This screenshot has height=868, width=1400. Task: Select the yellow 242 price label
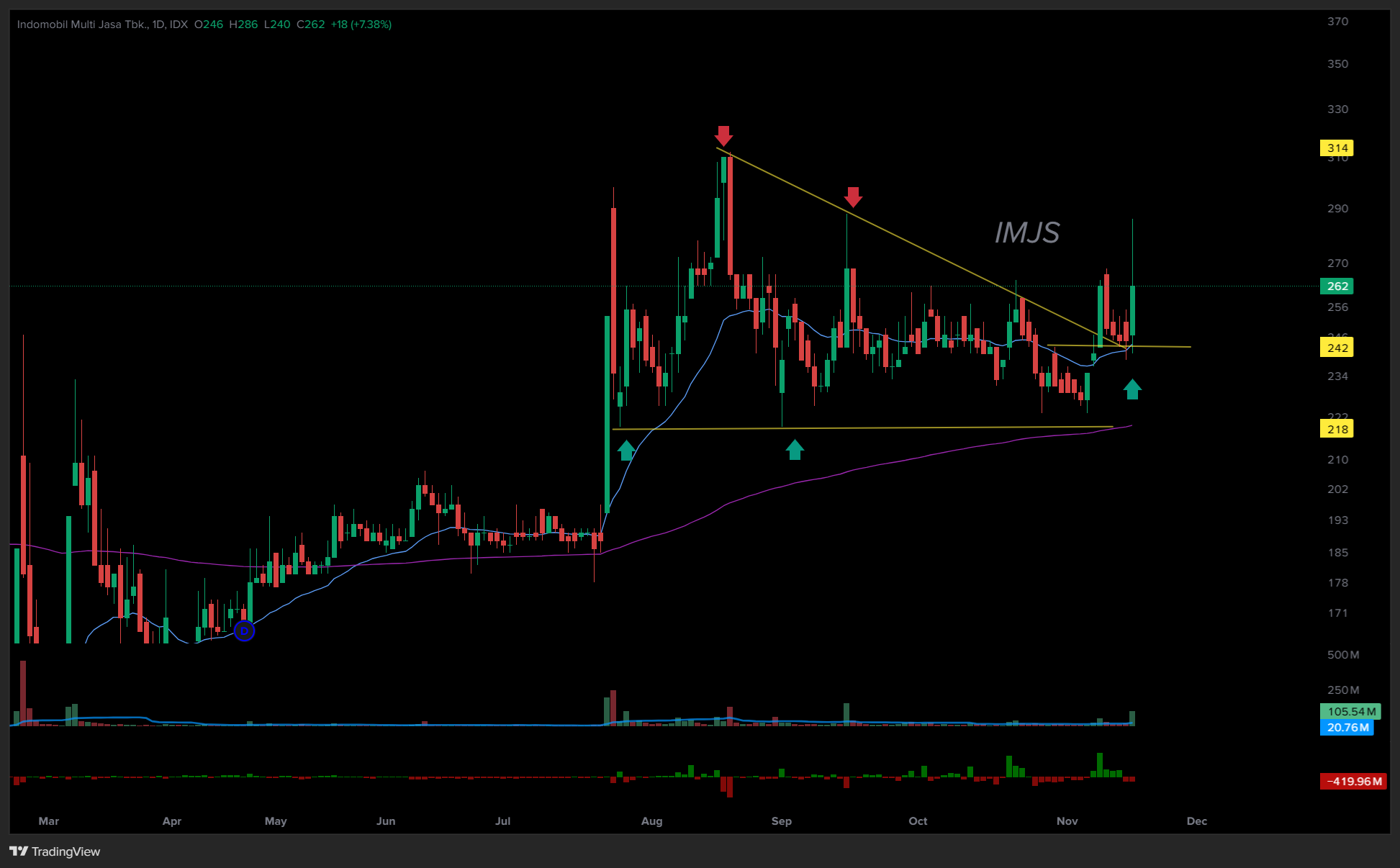[1337, 348]
